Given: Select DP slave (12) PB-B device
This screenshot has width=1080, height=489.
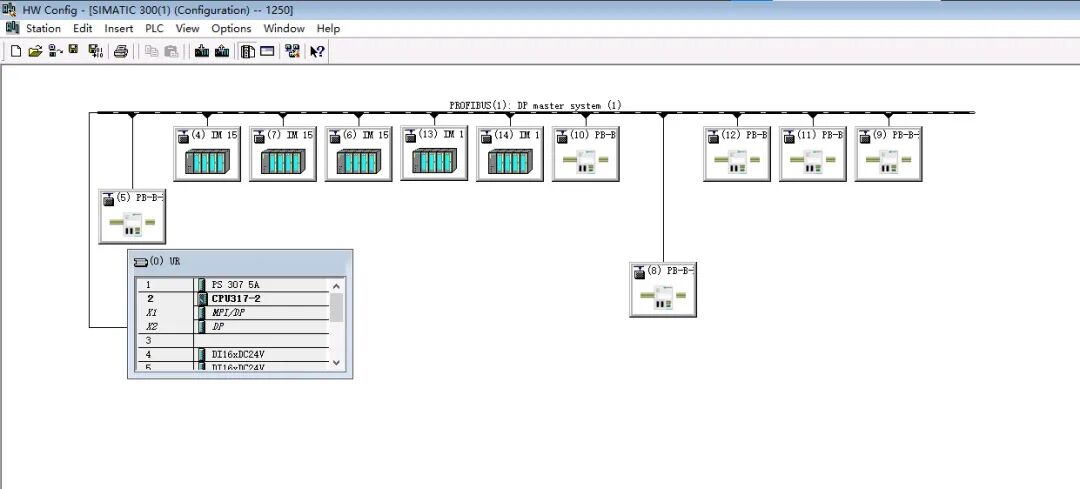Looking at the screenshot, I should [737, 154].
